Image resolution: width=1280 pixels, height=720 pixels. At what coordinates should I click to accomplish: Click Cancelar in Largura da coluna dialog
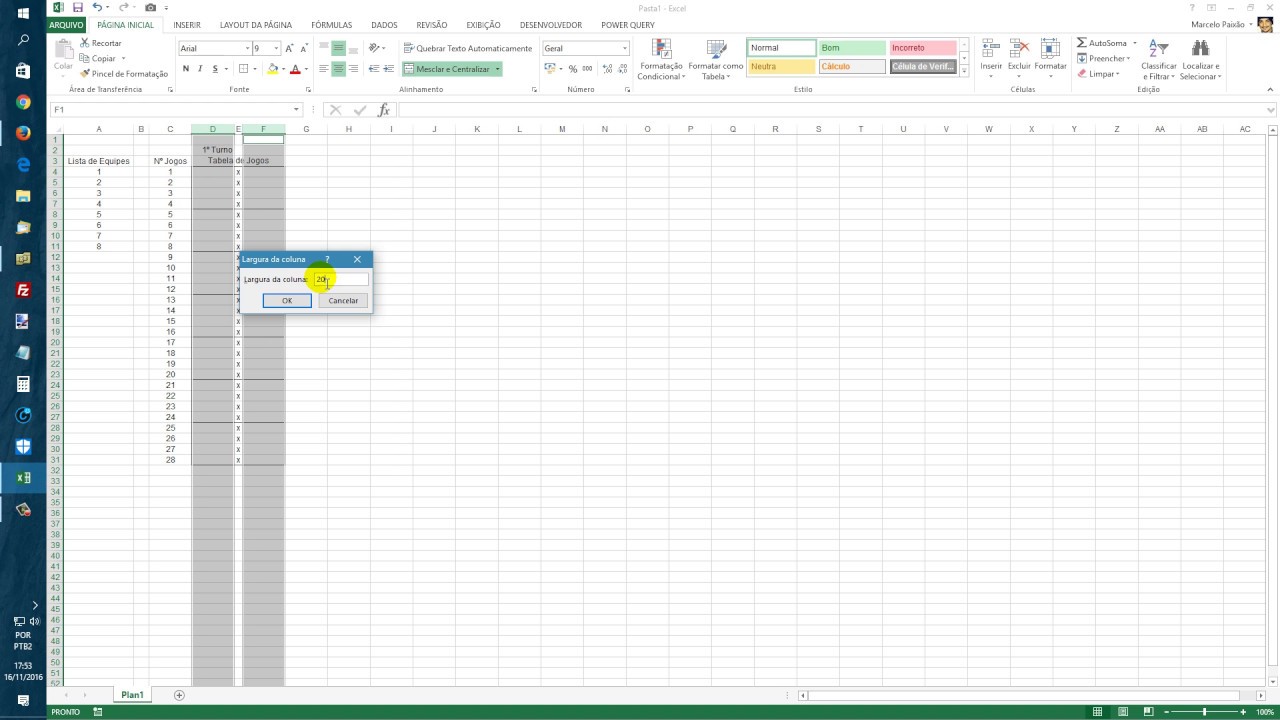tap(343, 300)
